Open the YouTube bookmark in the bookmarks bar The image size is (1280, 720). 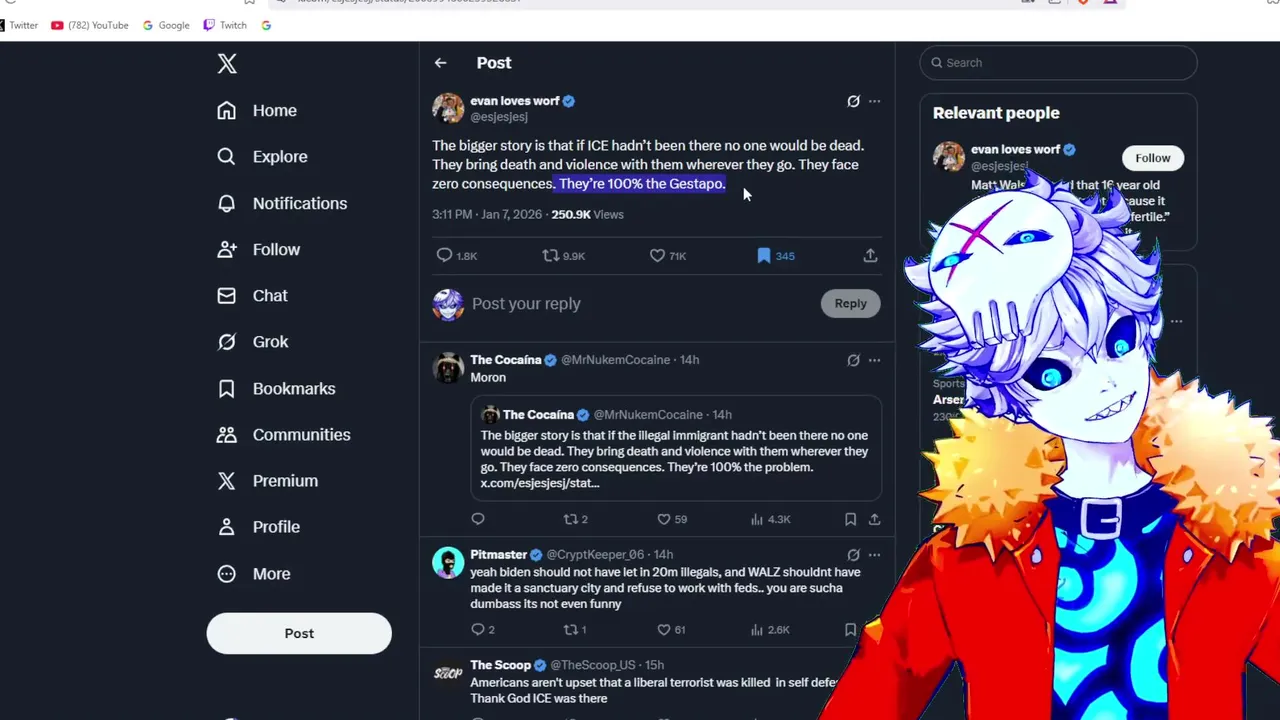point(90,25)
